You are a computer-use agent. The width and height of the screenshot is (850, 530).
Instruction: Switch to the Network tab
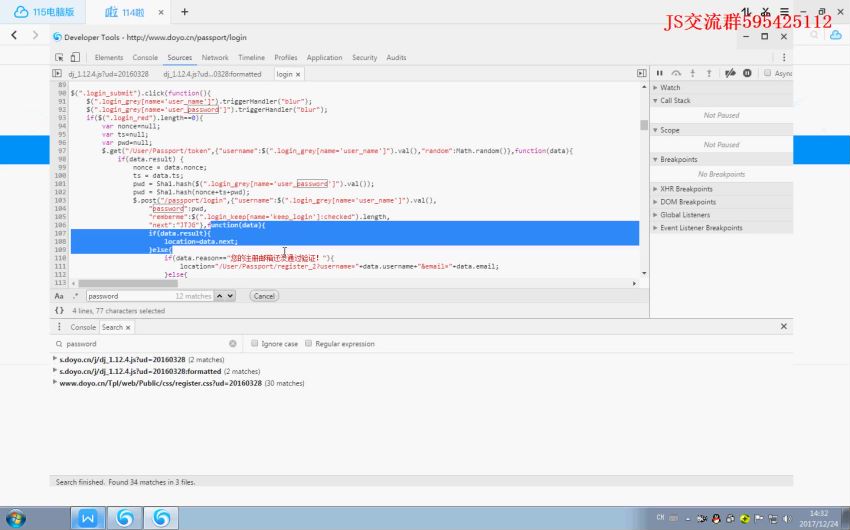tap(215, 58)
